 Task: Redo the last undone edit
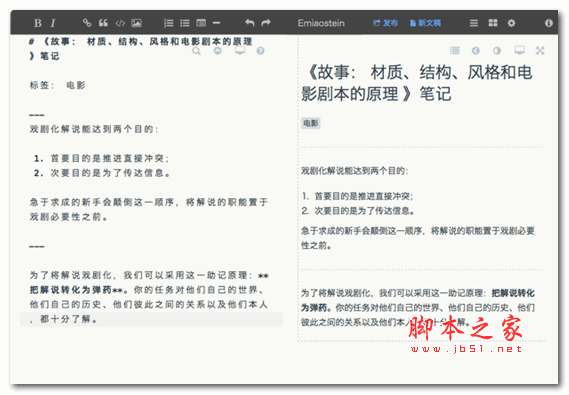point(266,23)
